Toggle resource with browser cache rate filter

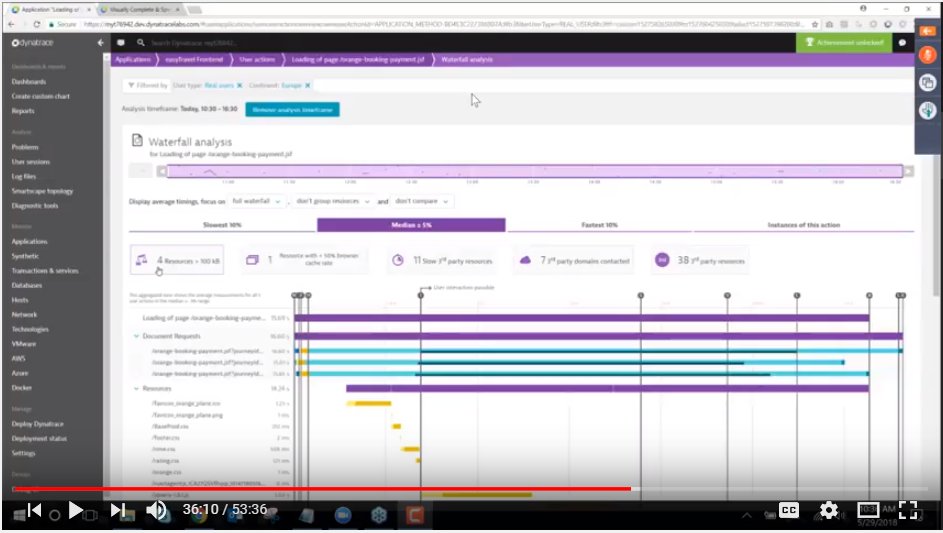(304, 260)
